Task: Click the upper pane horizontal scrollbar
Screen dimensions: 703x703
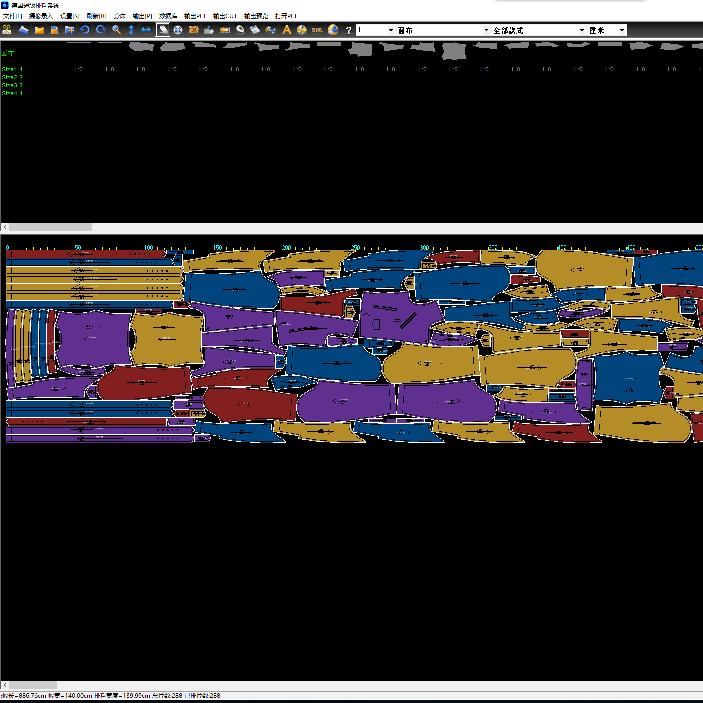Action: pos(50,227)
